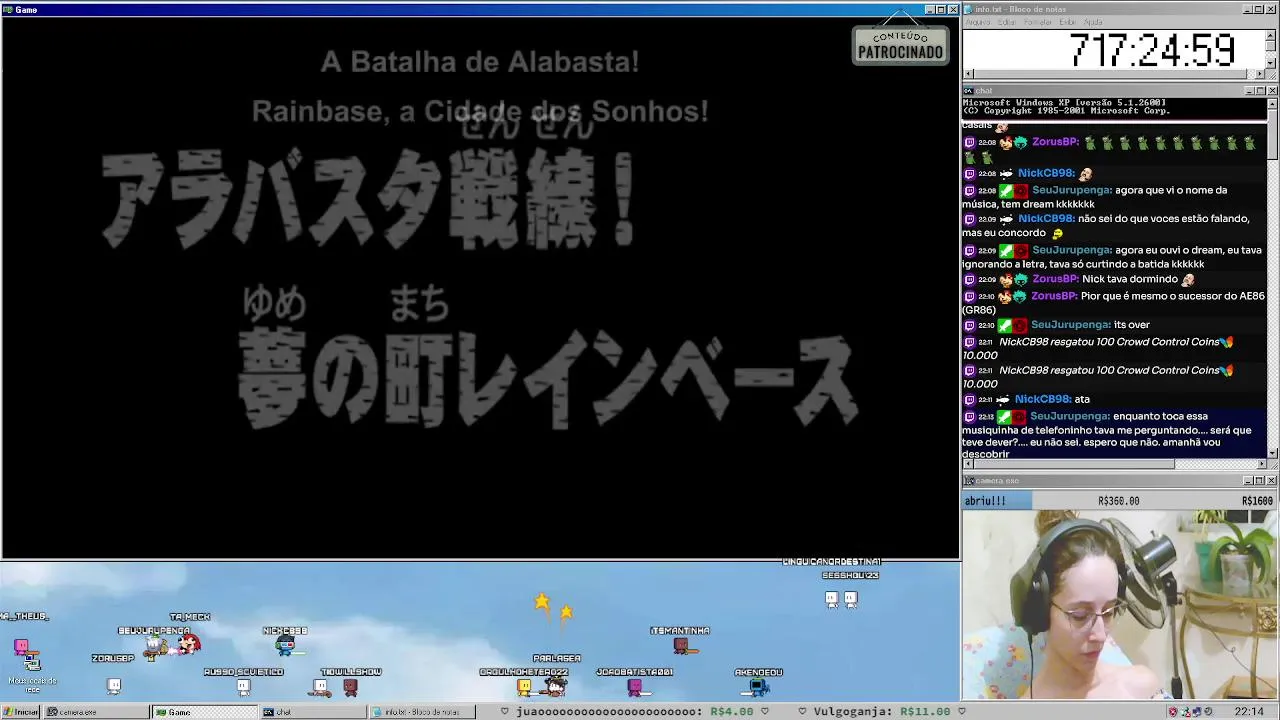Viewport: 1280px width, 720px height.
Task: Click the RUSSO_SOVIETICO avatar character
Action: pos(243,687)
